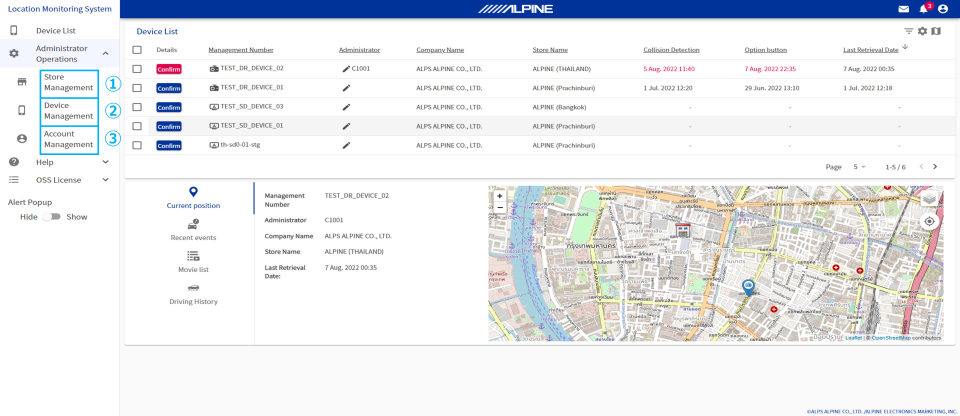The width and height of the screenshot is (960, 416).
Task: Collapse the Administrator Operations menu
Action: point(105,54)
